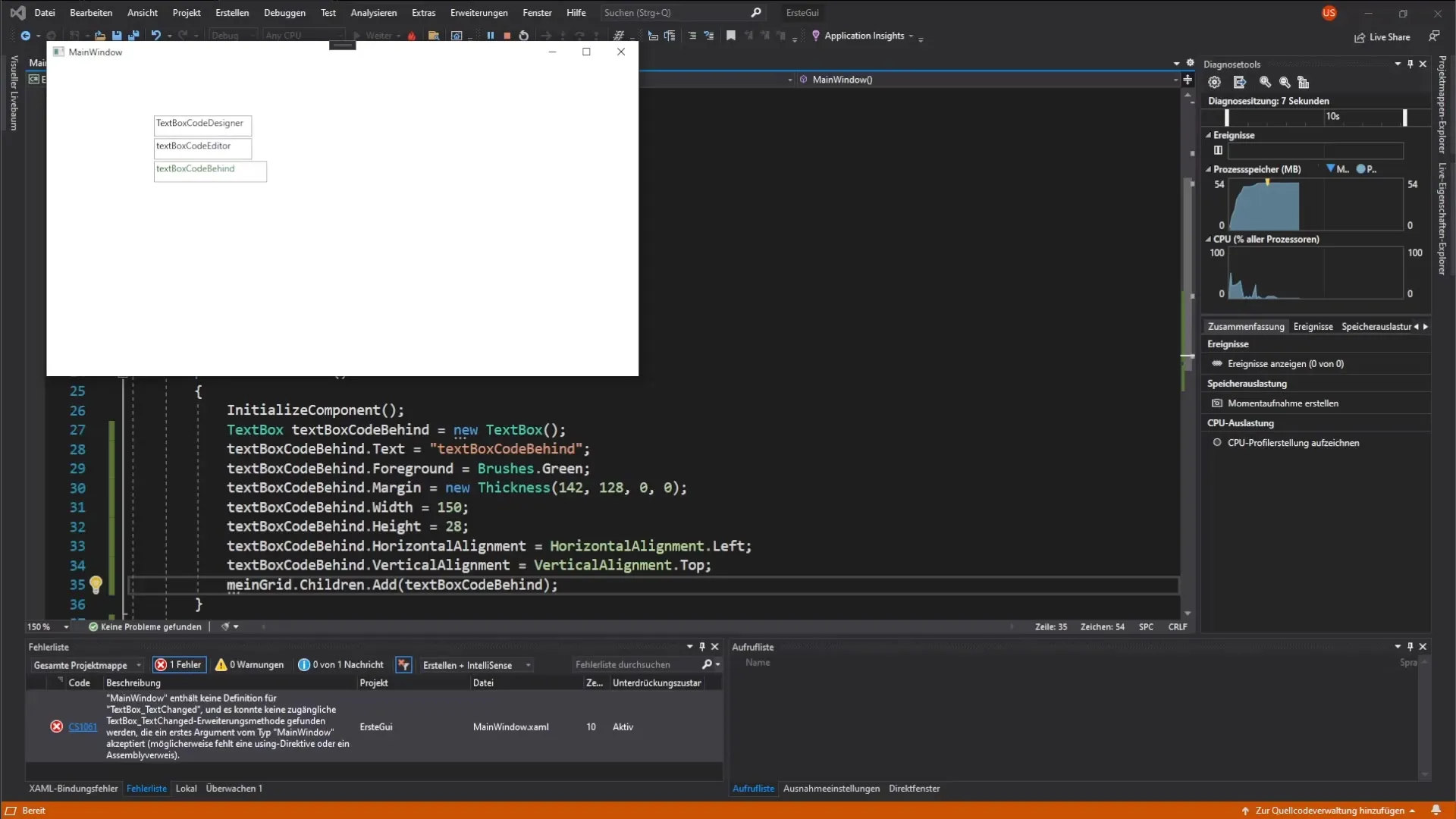Screen dimensions: 1456x819
Task: Zoom in on the diagnostics timeline
Action: tap(1265, 82)
